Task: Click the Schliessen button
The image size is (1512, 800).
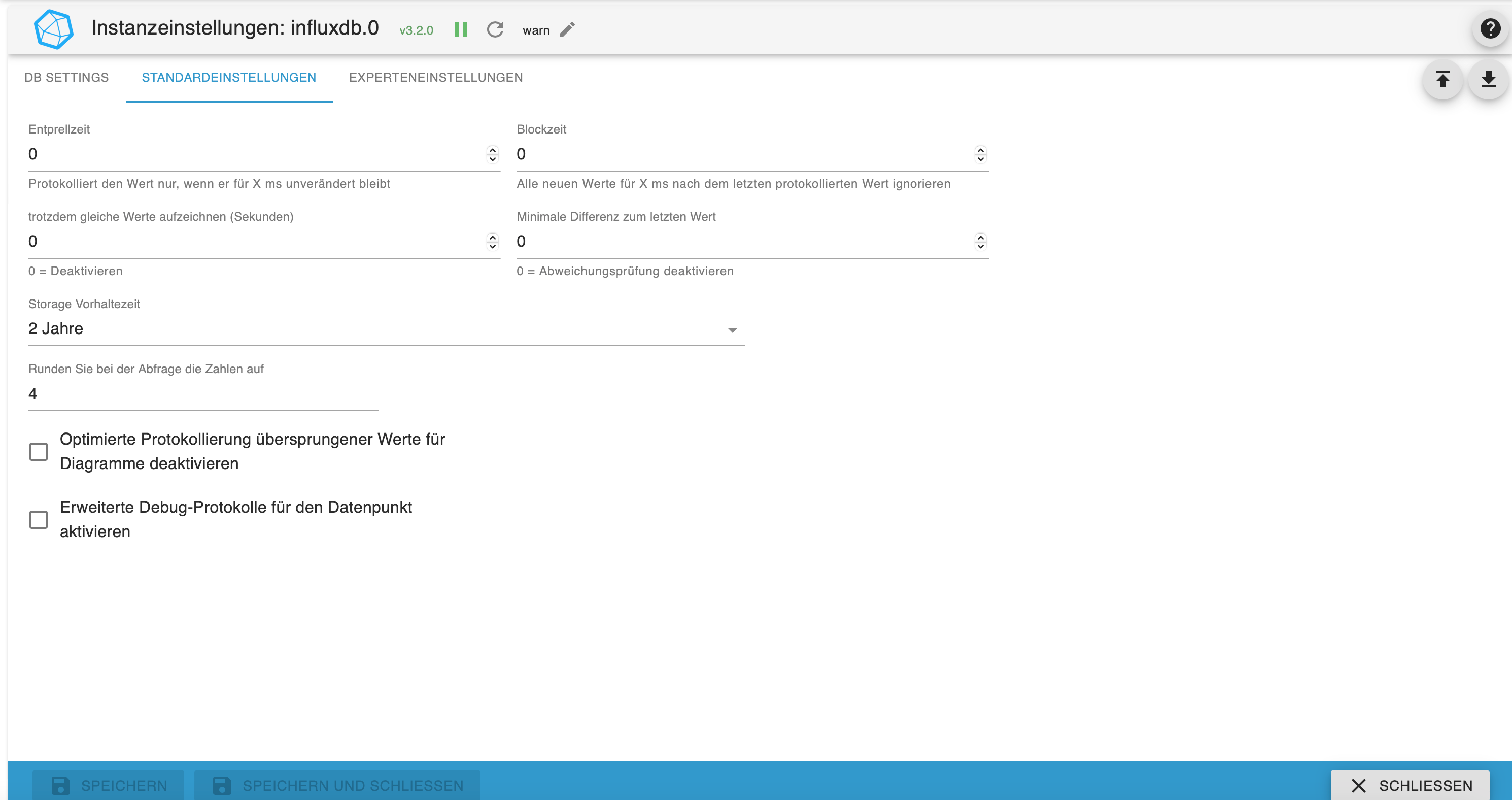Action: click(1410, 785)
